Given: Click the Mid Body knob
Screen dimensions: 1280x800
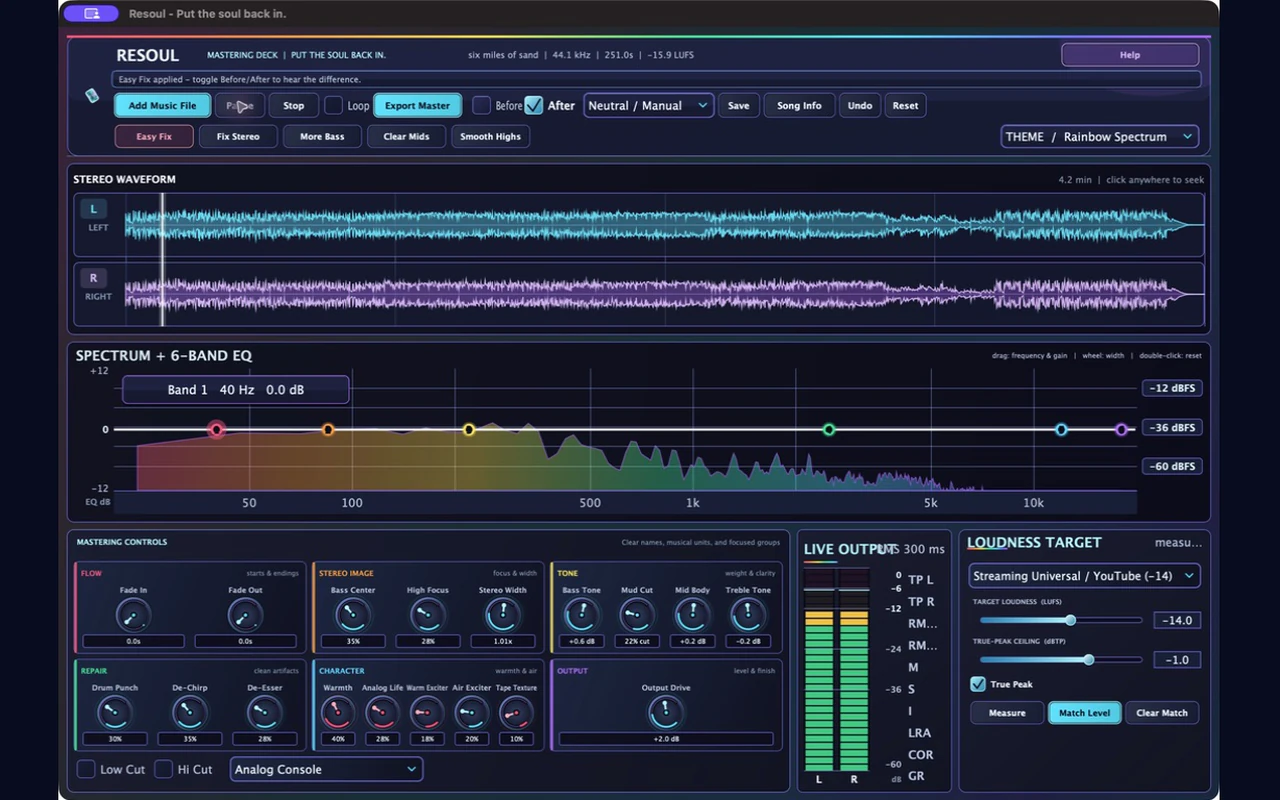Looking at the screenshot, I should coord(692,615).
